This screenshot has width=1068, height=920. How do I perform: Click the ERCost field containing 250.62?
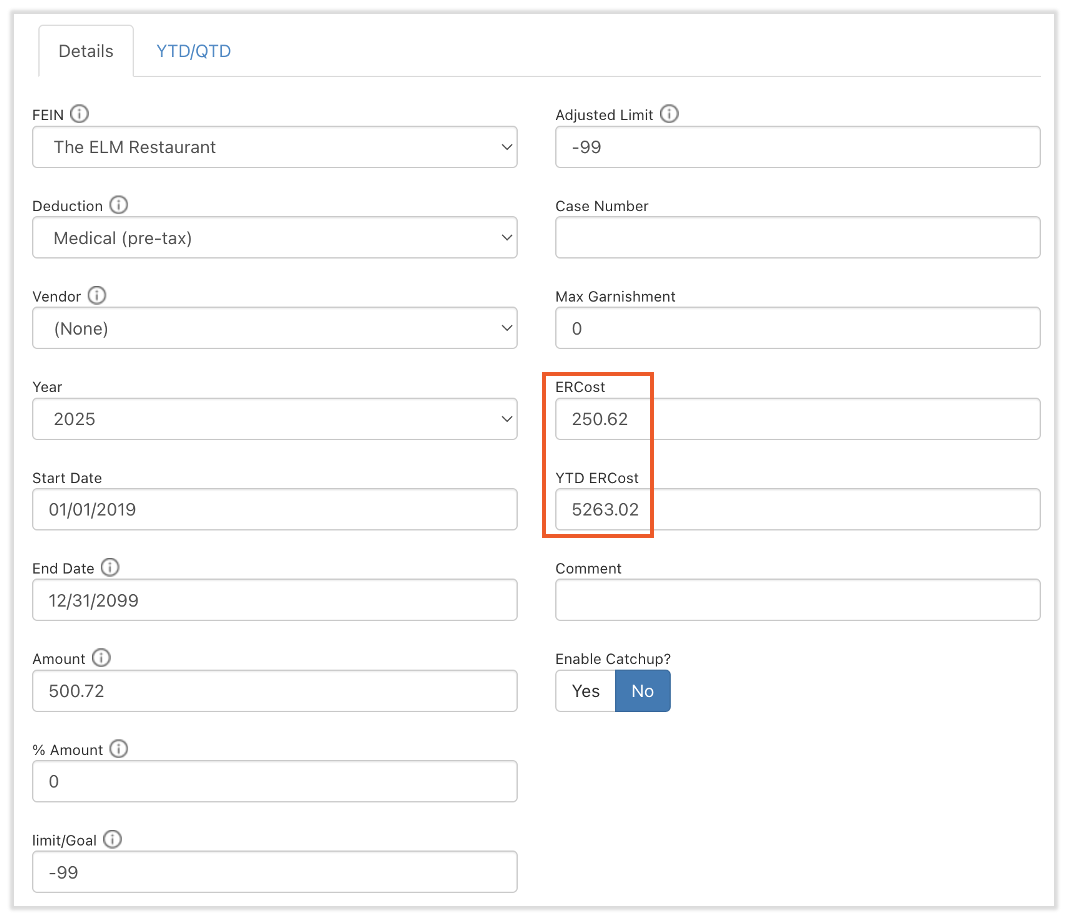tap(797, 419)
